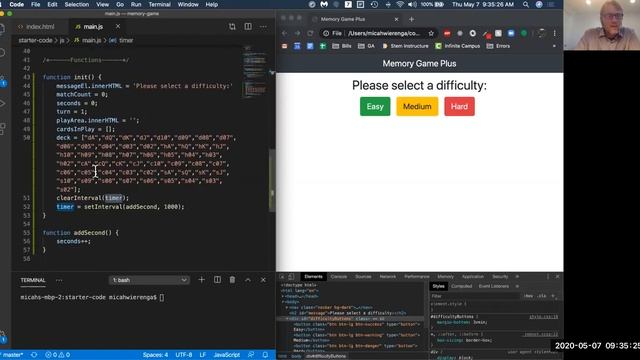
Task: Click the Easy difficulty button
Action: 375,107
